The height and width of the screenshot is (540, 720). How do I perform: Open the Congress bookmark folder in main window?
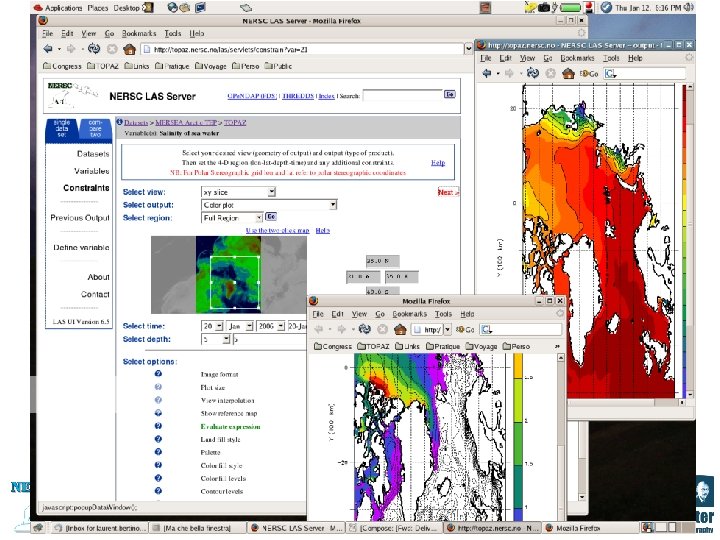point(61,67)
